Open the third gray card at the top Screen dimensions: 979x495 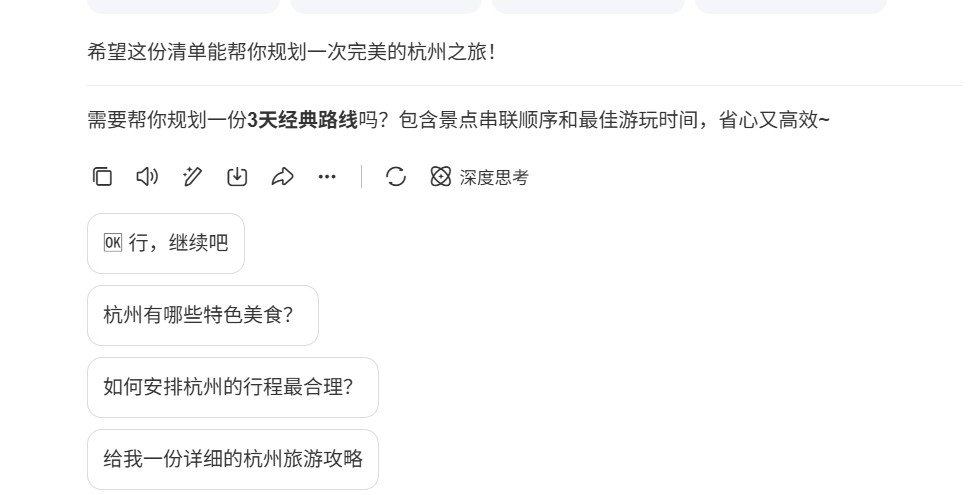[588, 6]
